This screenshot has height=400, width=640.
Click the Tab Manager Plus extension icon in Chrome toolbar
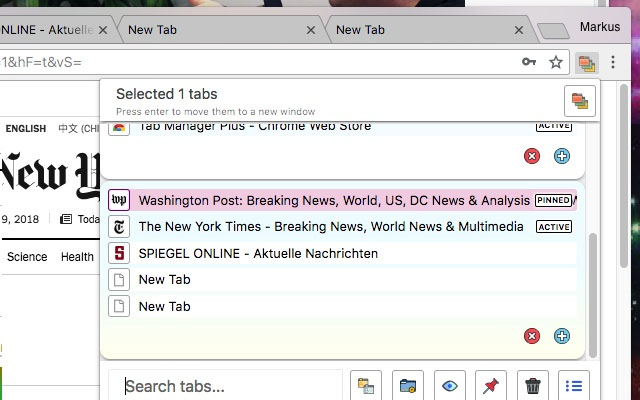586,63
